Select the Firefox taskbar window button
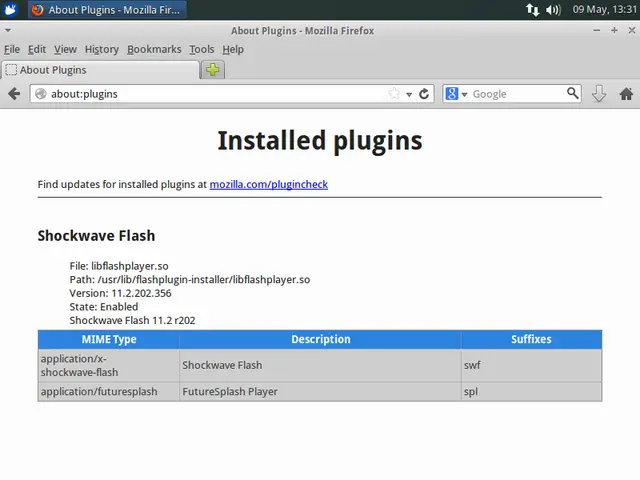The image size is (640, 480). click(x=107, y=10)
